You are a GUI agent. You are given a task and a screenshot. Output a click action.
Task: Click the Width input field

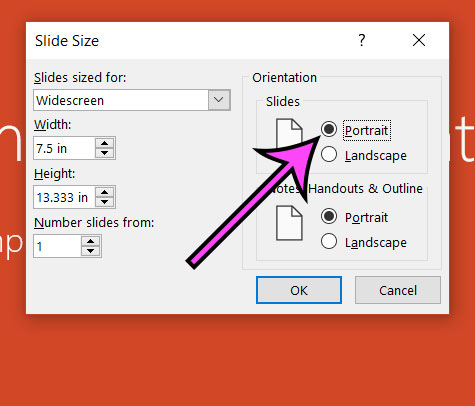click(64, 148)
